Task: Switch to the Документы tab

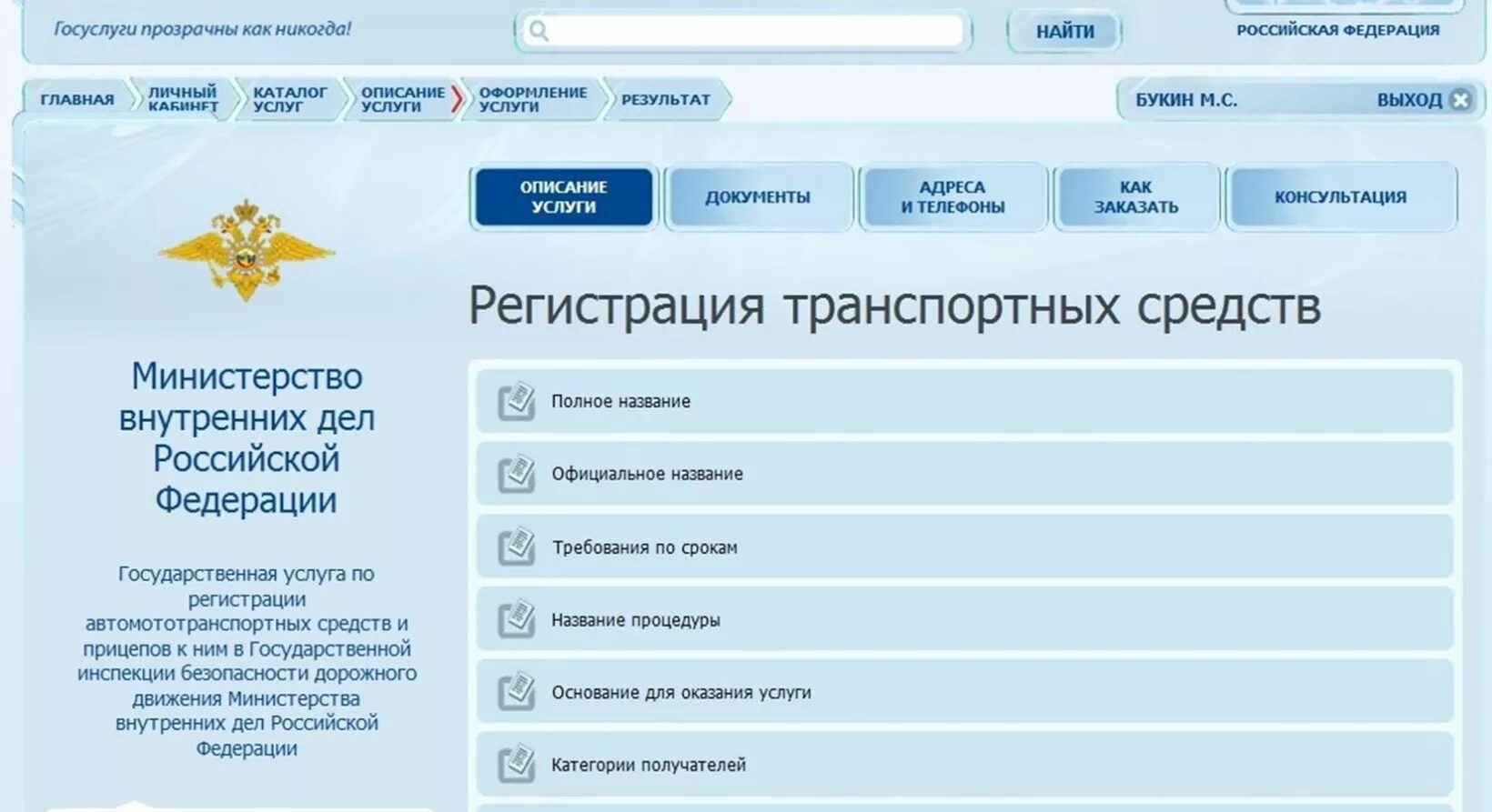Action: [x=758, y=196]
